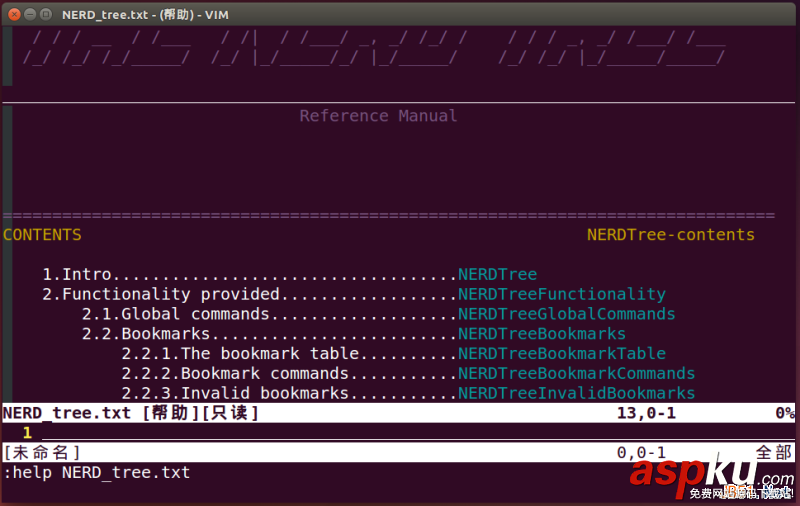The image size is (800, 506).
Task: Click '2.2.3.Invalid bookmarks' entry
Action: [x=236, y=393]
